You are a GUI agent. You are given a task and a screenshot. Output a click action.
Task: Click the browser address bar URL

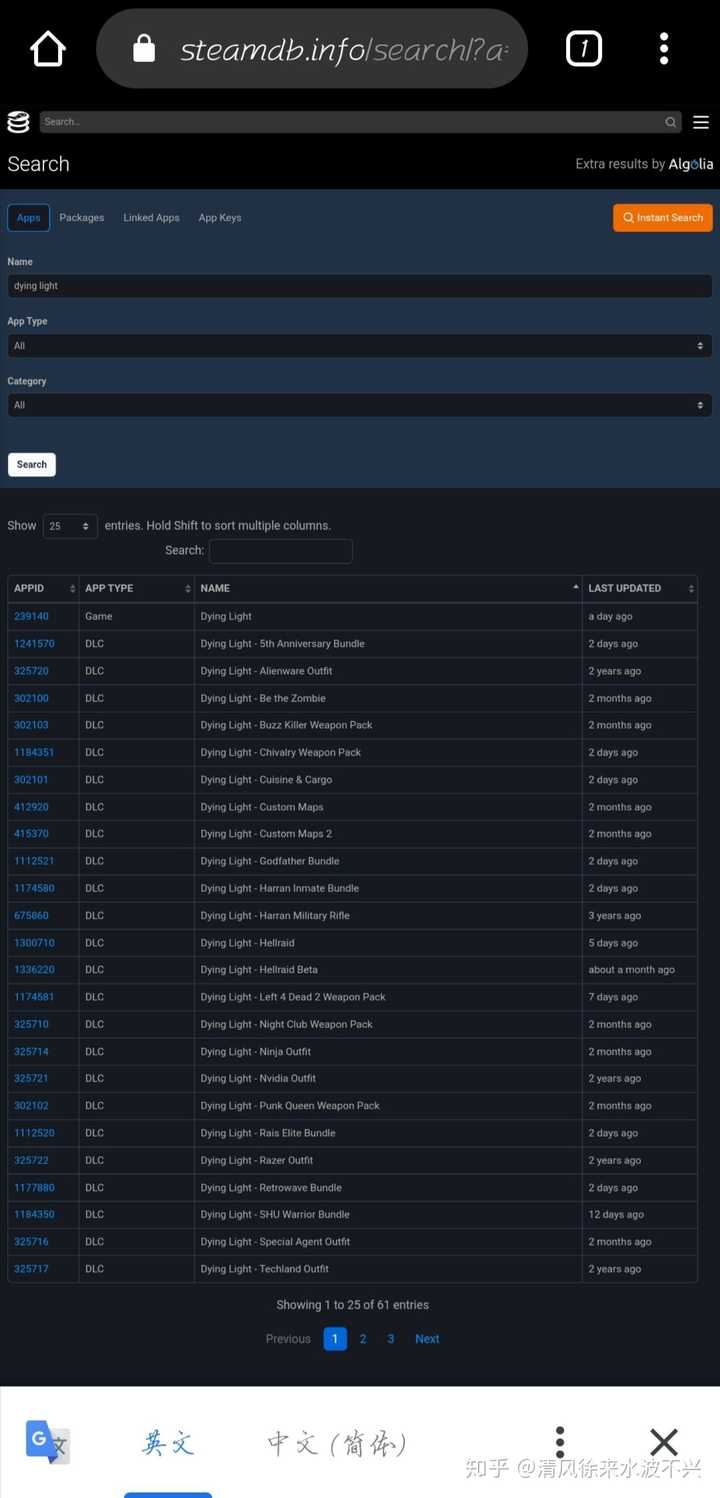coord(344,49)
